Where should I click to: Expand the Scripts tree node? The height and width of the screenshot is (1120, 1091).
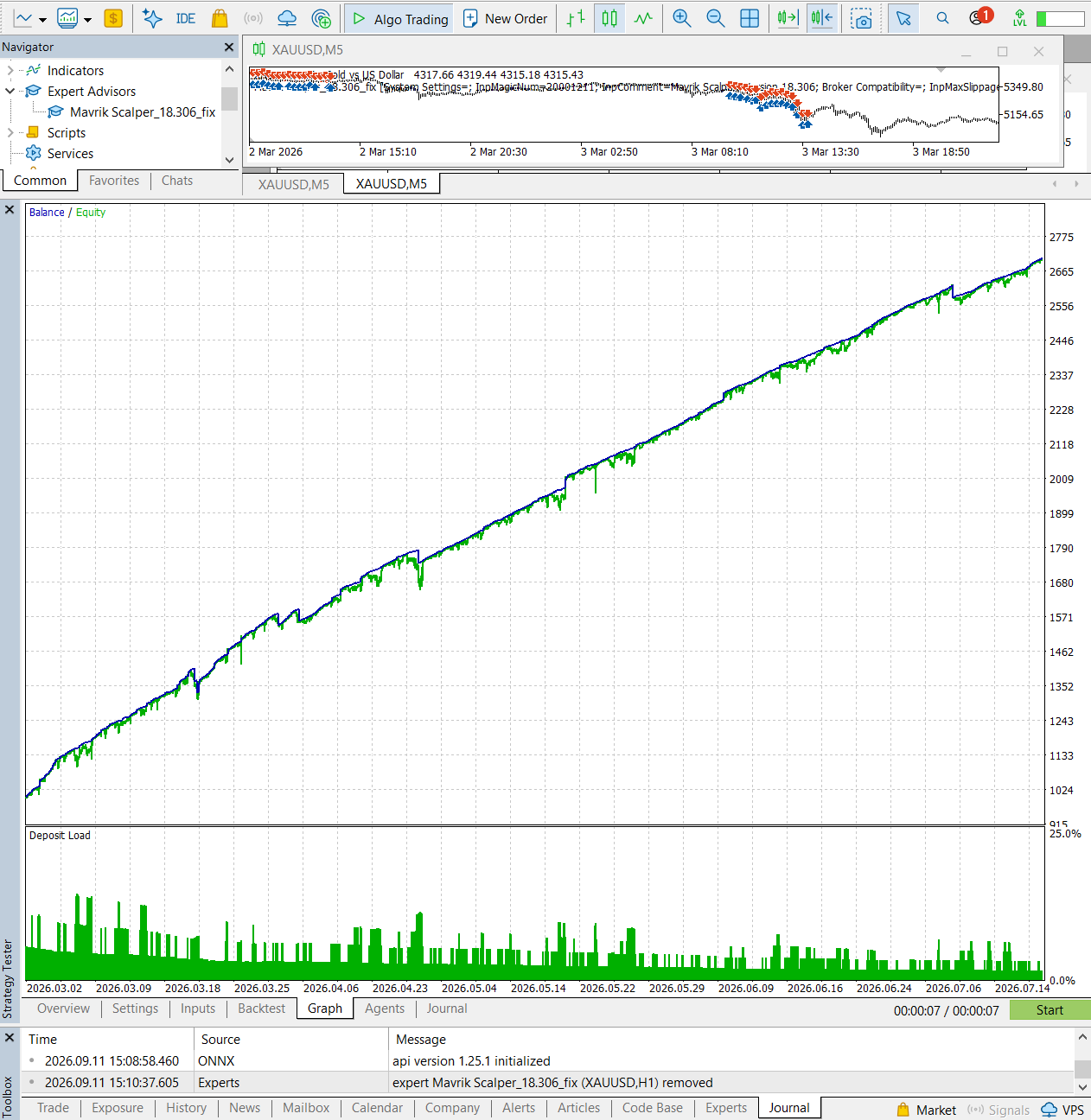click(10, 133)
